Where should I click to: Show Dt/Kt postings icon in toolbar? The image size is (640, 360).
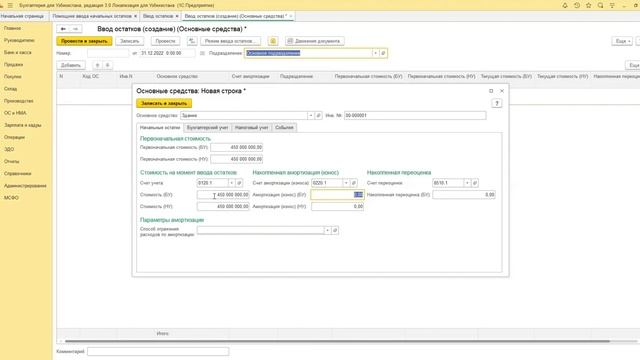click(x=192, y=41)
